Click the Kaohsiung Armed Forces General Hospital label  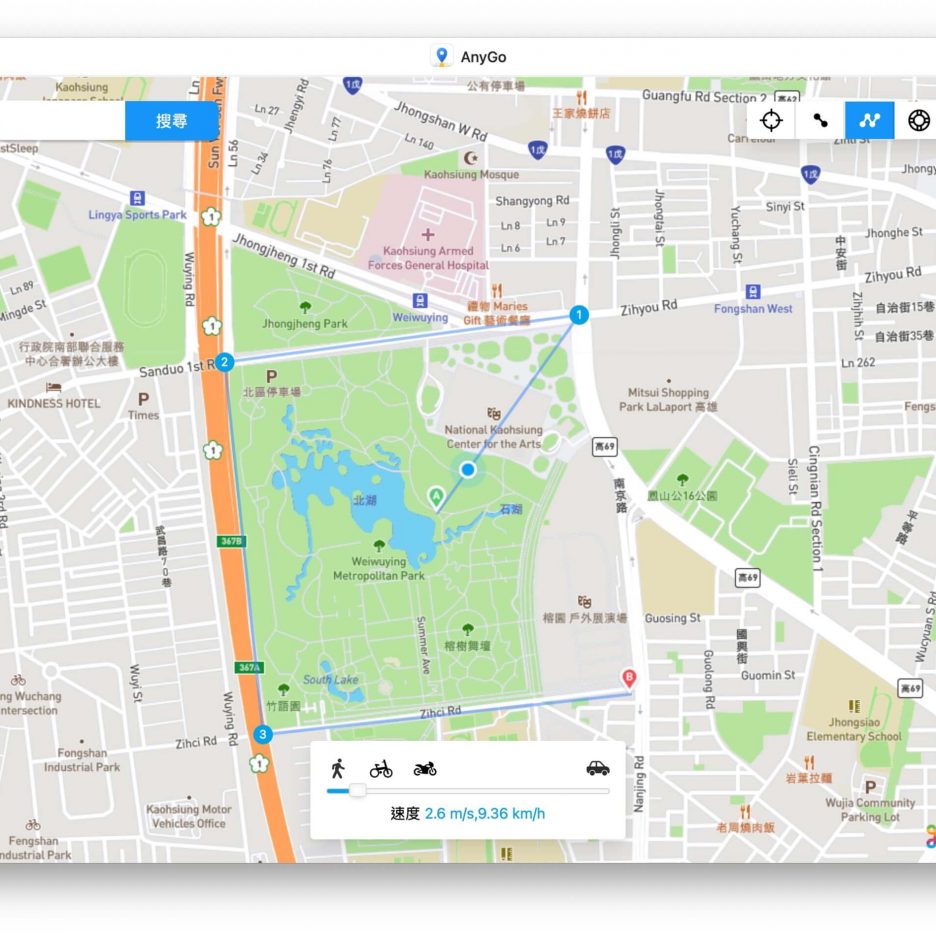click(428, 258)
